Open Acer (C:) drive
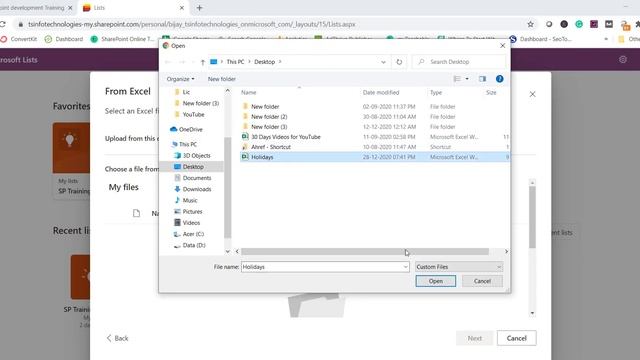640x360 pixels. point(189,234)
